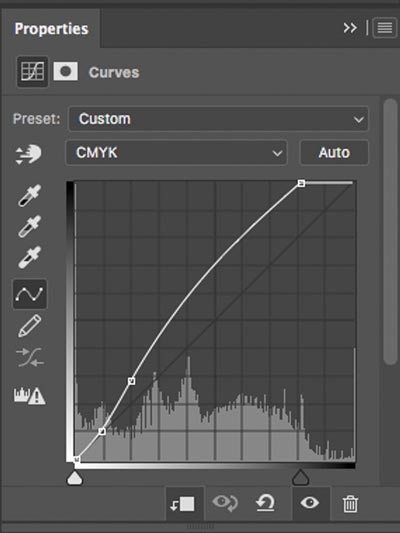Open the Preset Custom dropdown
400x533 pixels.
(219, 119)
